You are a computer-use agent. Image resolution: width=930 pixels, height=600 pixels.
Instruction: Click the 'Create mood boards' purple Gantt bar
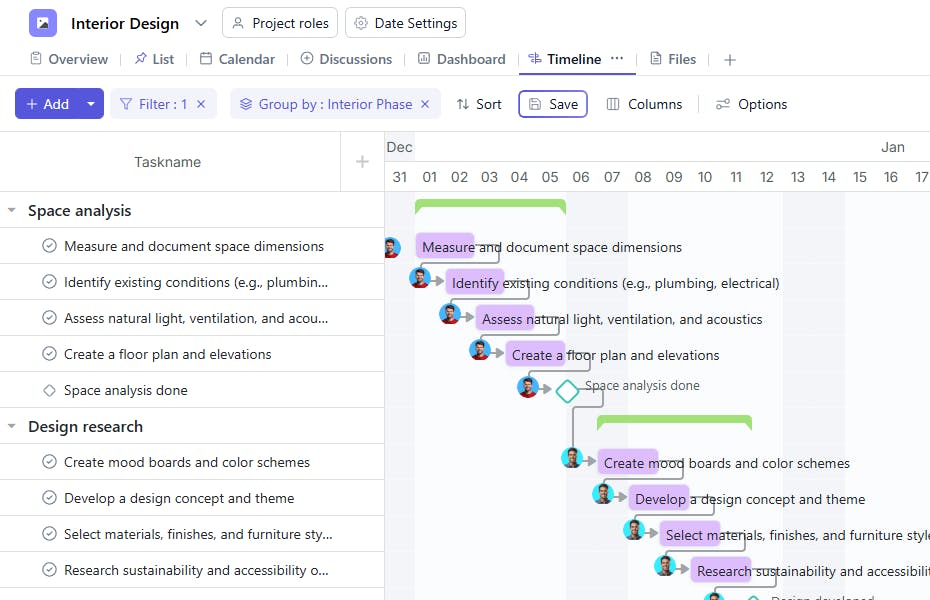point(628,463)
